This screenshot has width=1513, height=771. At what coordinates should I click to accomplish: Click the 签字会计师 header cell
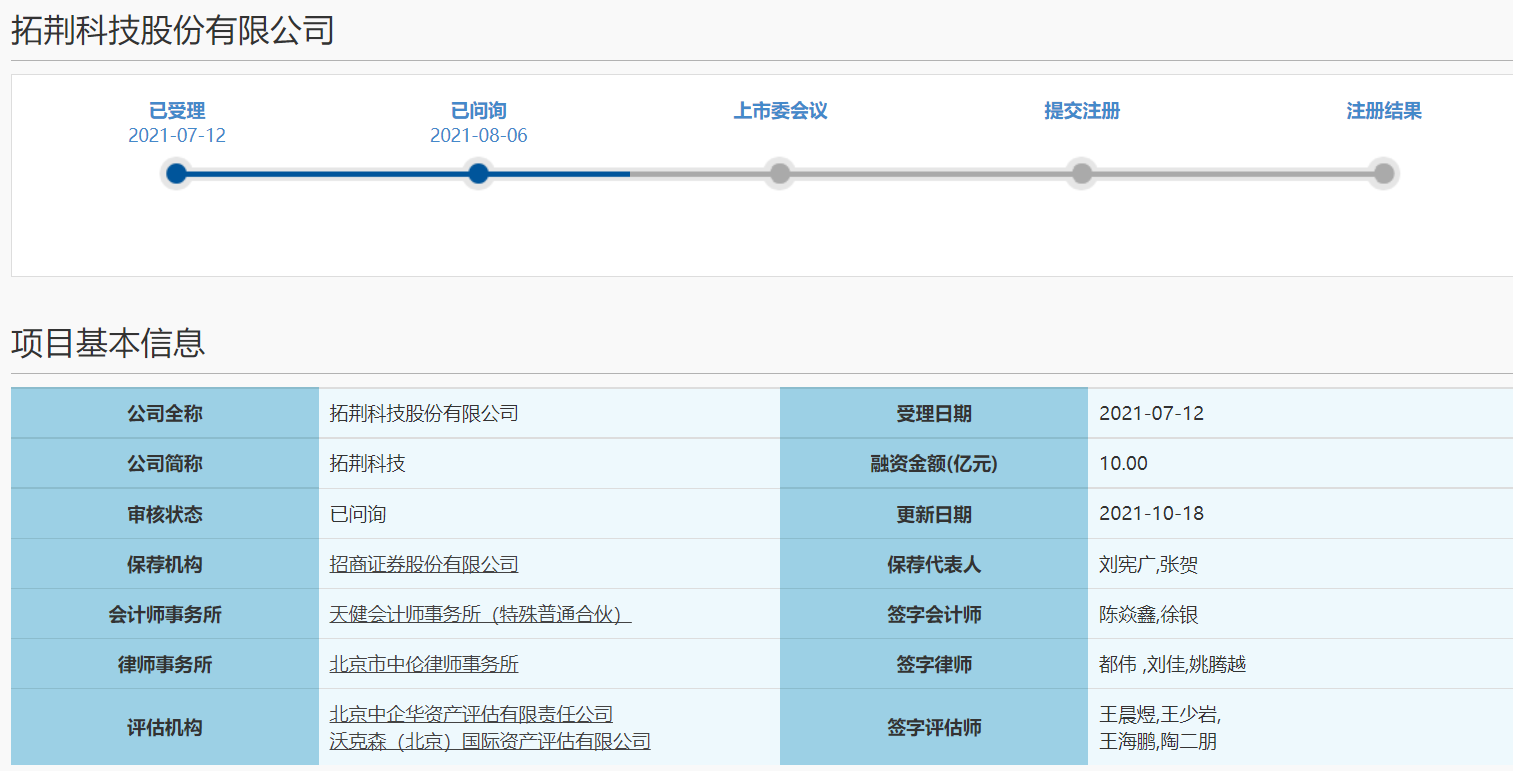(934, 613)
